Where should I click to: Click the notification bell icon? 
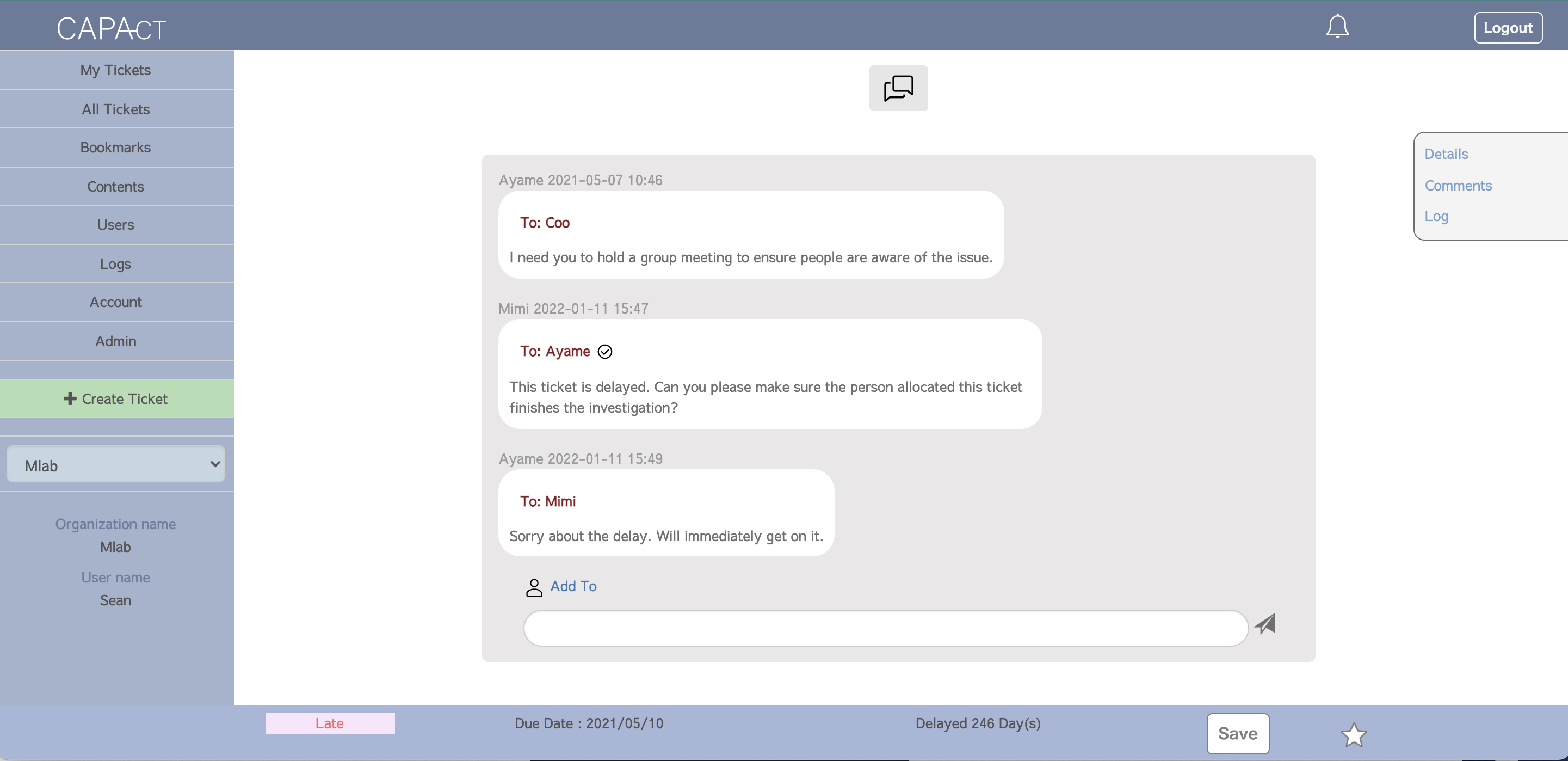pos(1337,26)
